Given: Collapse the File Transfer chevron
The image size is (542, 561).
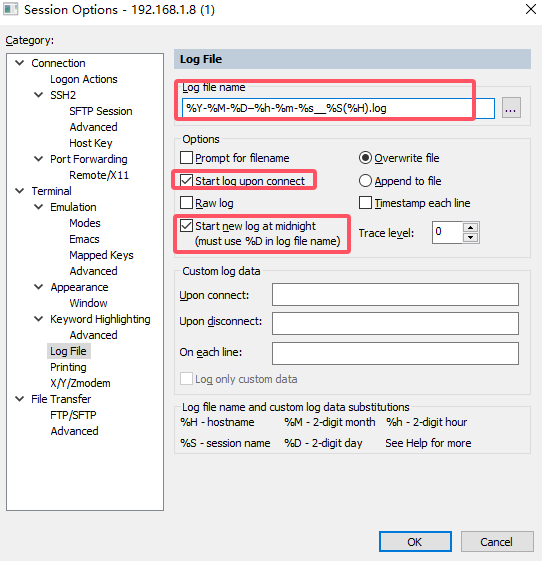Looking at the screenshot, I should [x=19, y=399].
